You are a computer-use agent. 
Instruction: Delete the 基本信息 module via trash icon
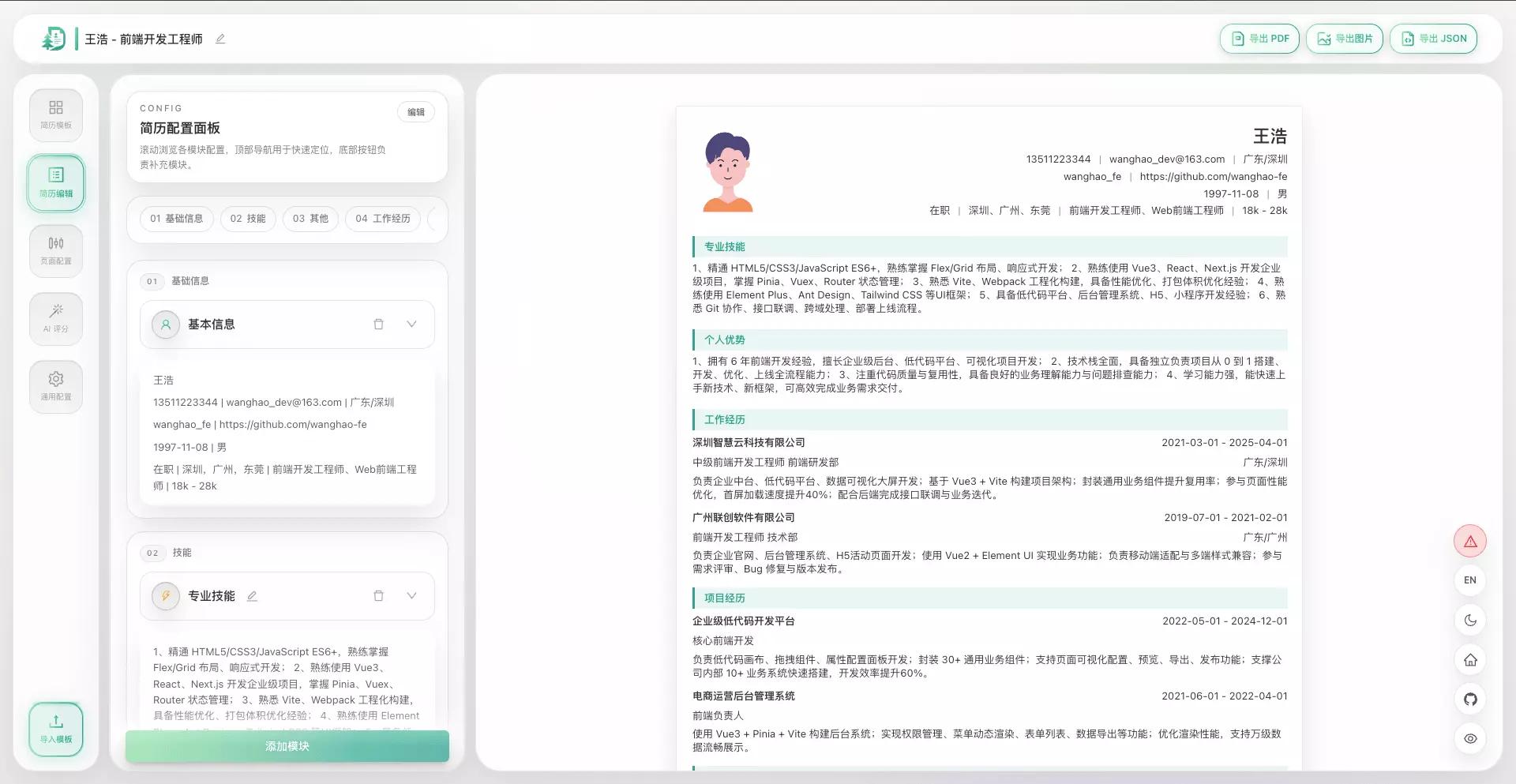(x=378, y=324)
